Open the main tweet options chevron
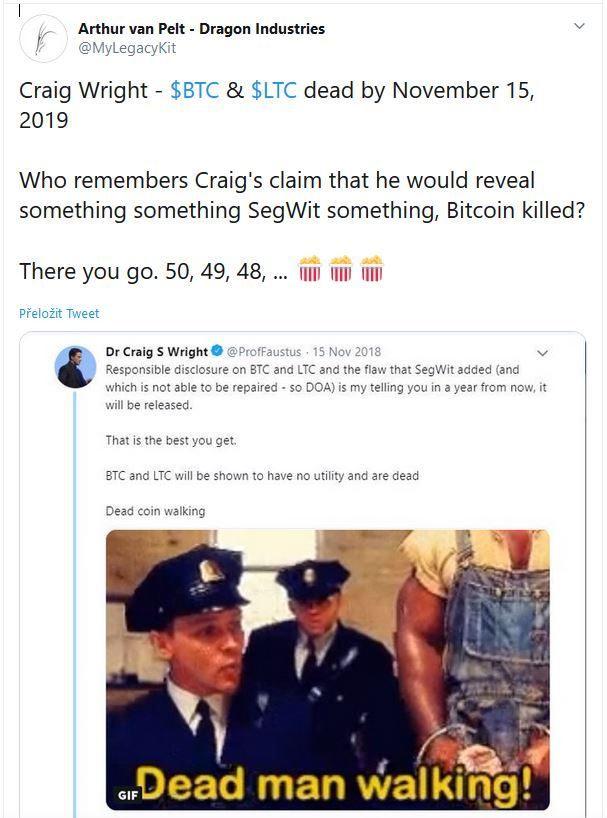This screenshot has width=607, height=818. [x=579, y=26]
